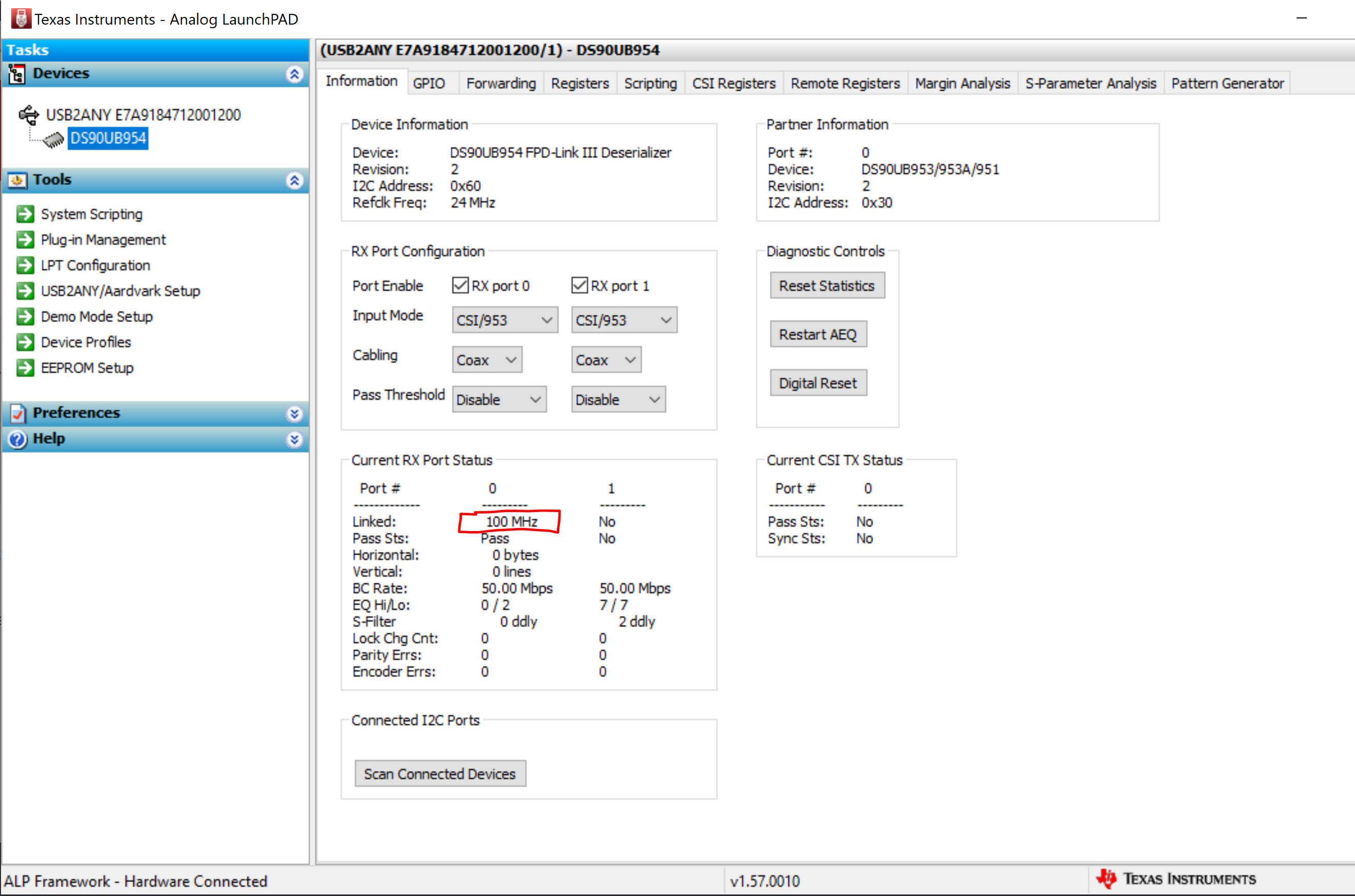Click the Preferences panel header label
This screenshot has height=896, width=1355.
[x=76, y=413]
